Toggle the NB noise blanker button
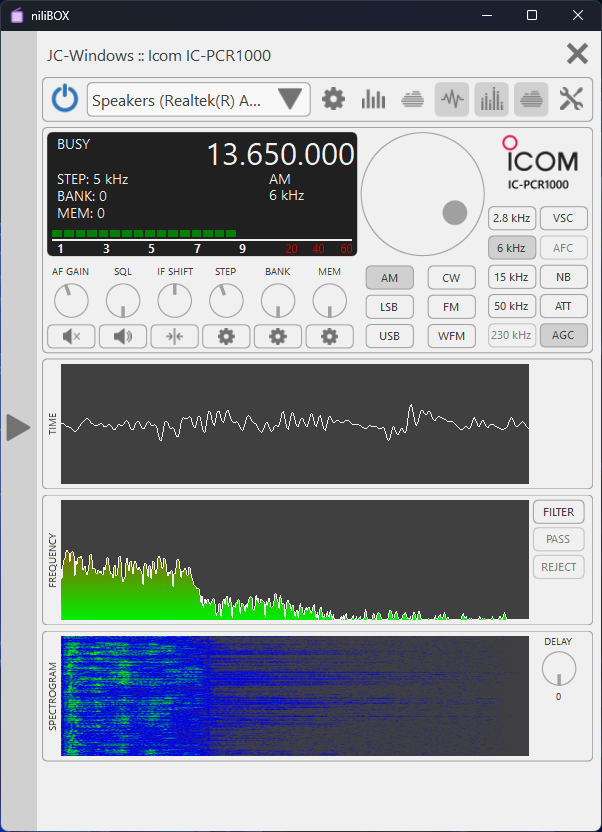Viewport: 602px width, 832px height. coord(564,276)
